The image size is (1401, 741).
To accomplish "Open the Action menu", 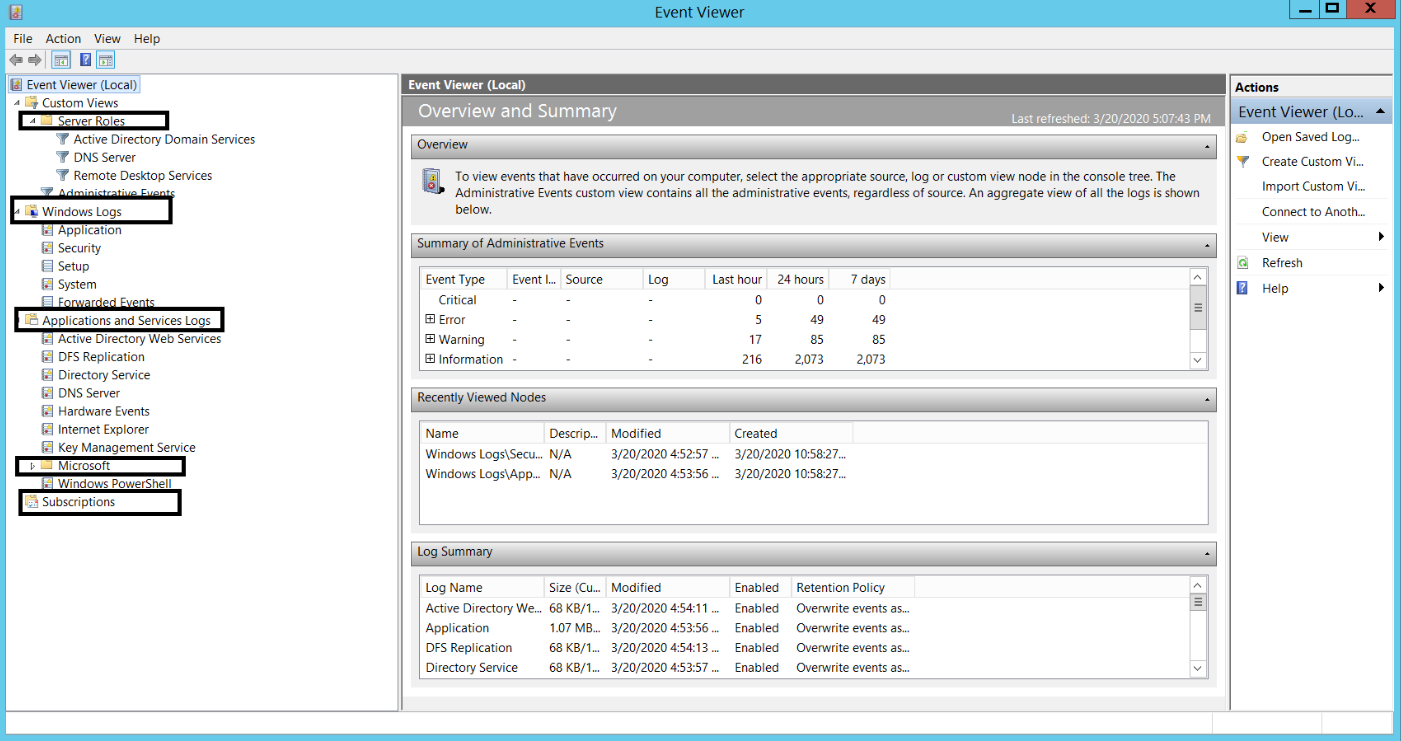I will [63, 39].
